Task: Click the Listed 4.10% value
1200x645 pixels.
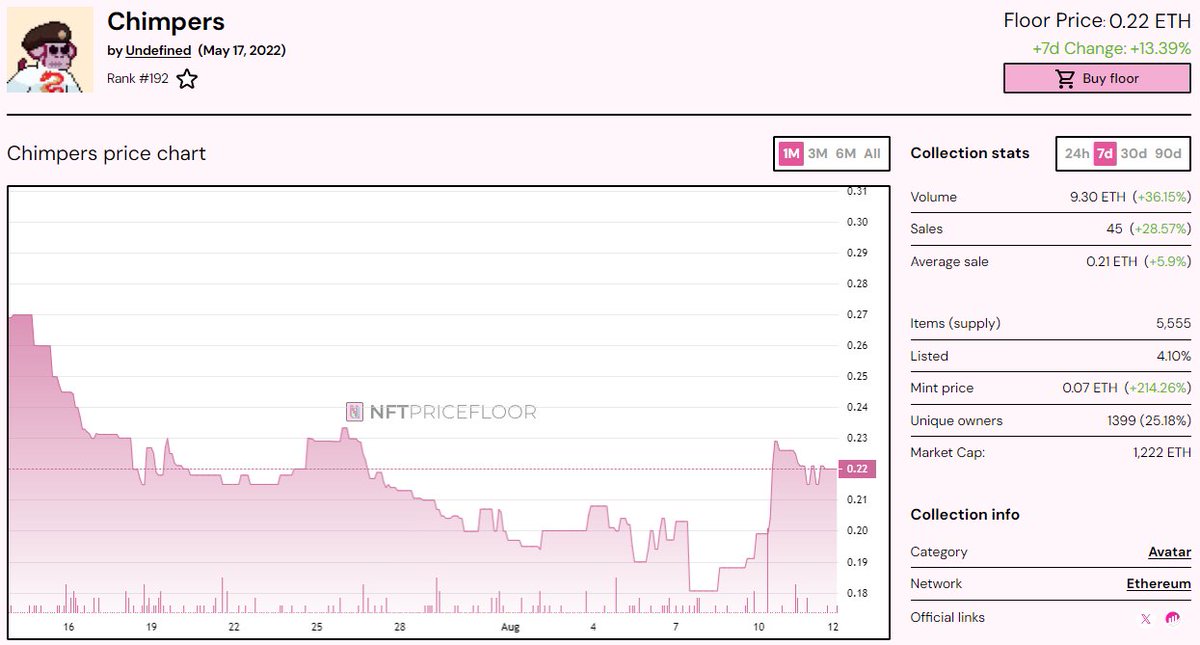Action: point(1174,356)
